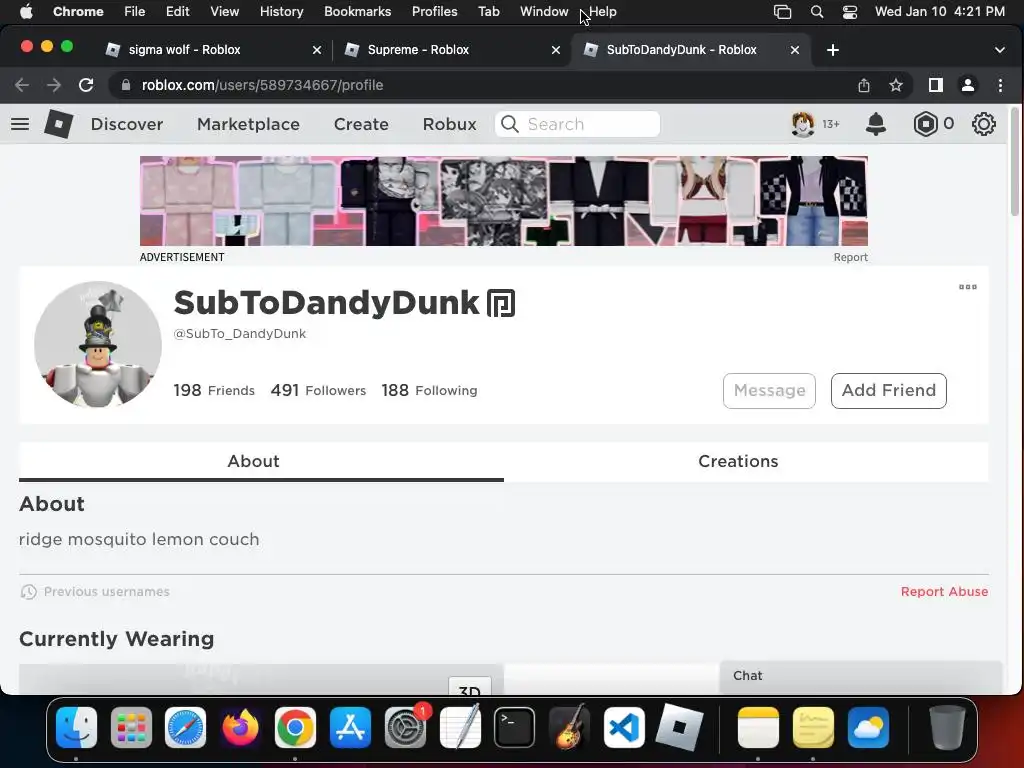View the 198 Friends list

click(x=214, y=391)
